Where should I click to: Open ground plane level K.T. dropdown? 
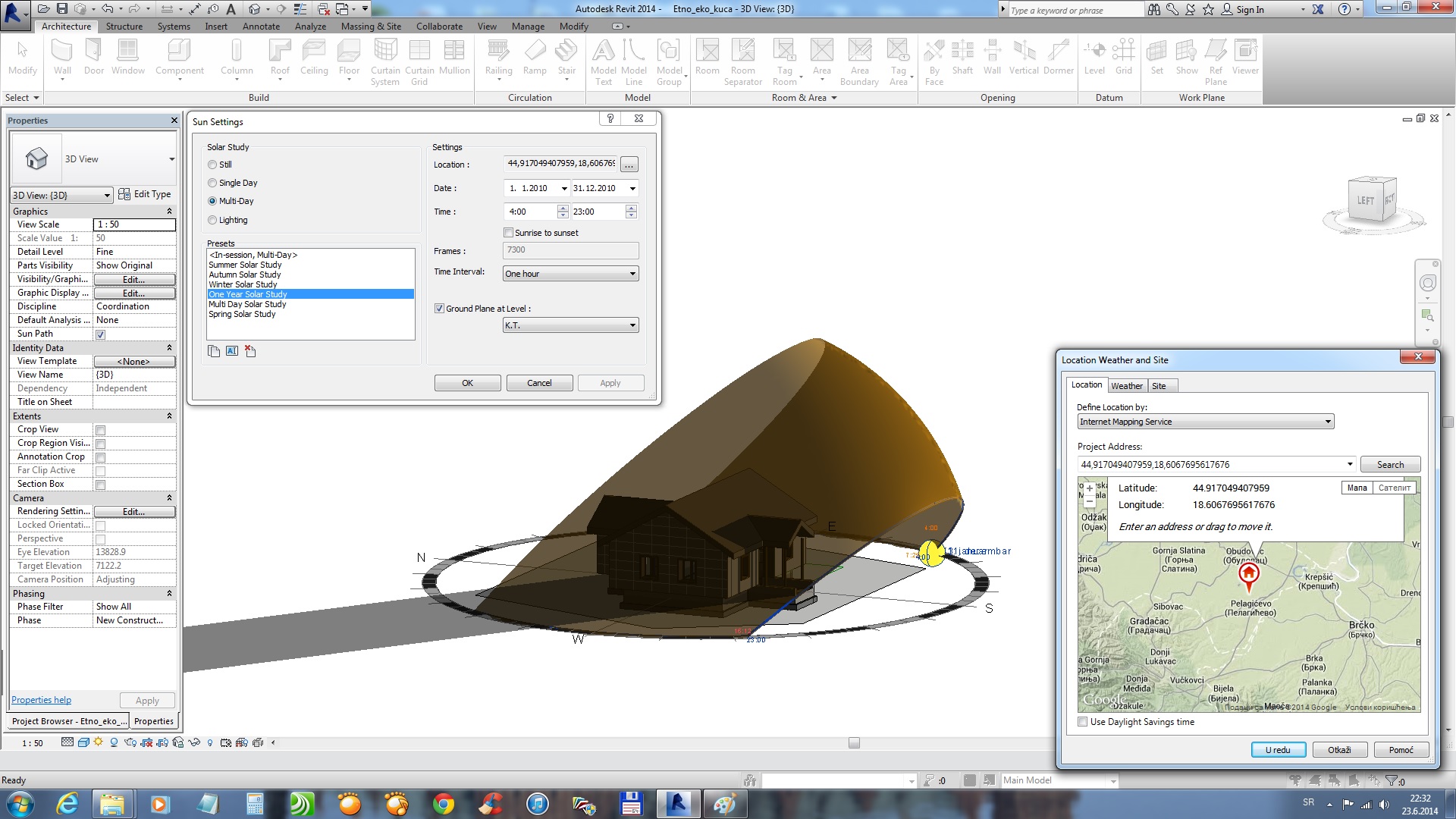tap(570, 325)
